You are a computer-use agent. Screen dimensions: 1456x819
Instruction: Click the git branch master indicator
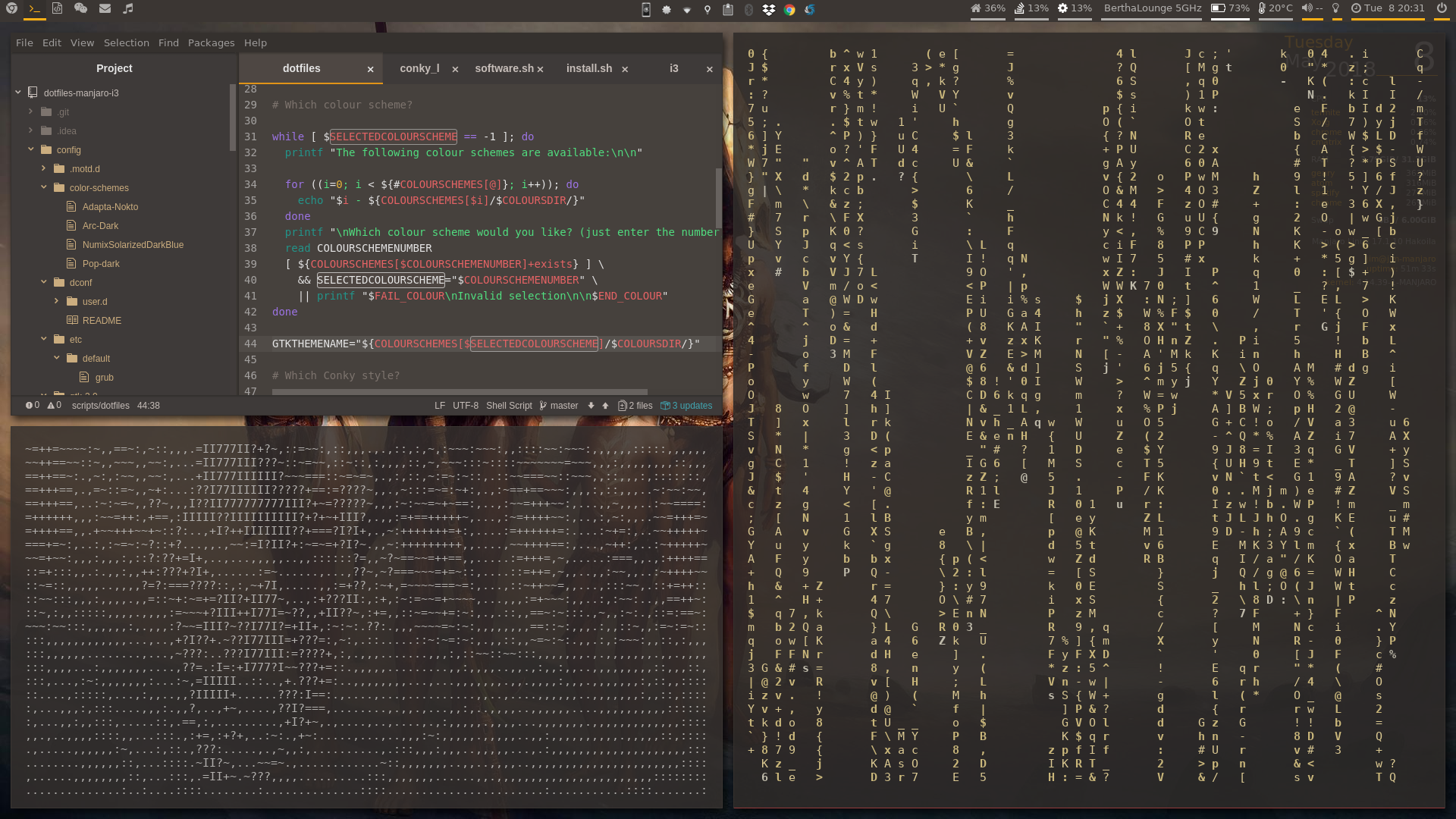(559, 406)
